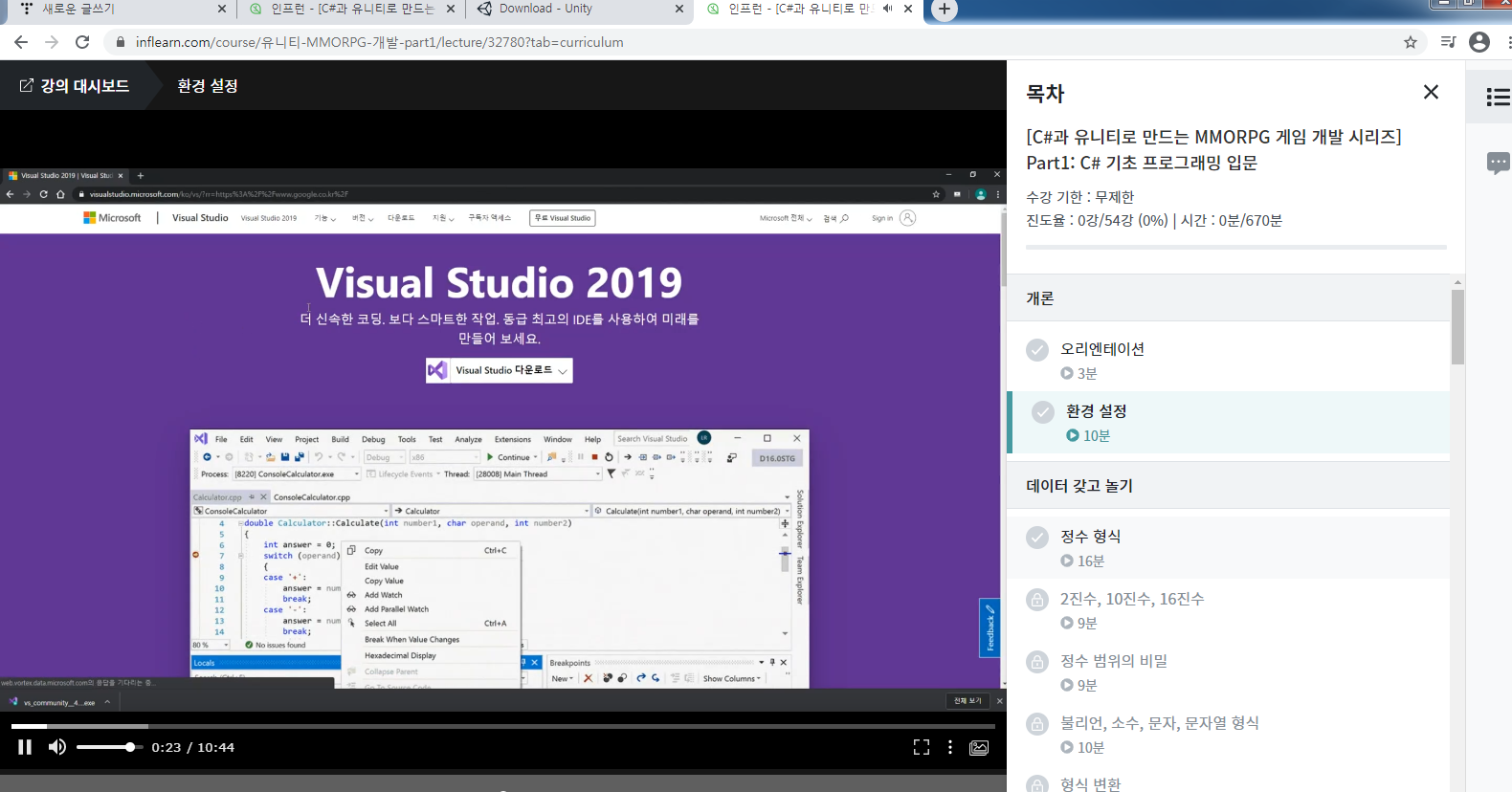This screenshot has height=792, width=1512.
Task: Close the Download - Unity tab
Action: pos(679,9)
